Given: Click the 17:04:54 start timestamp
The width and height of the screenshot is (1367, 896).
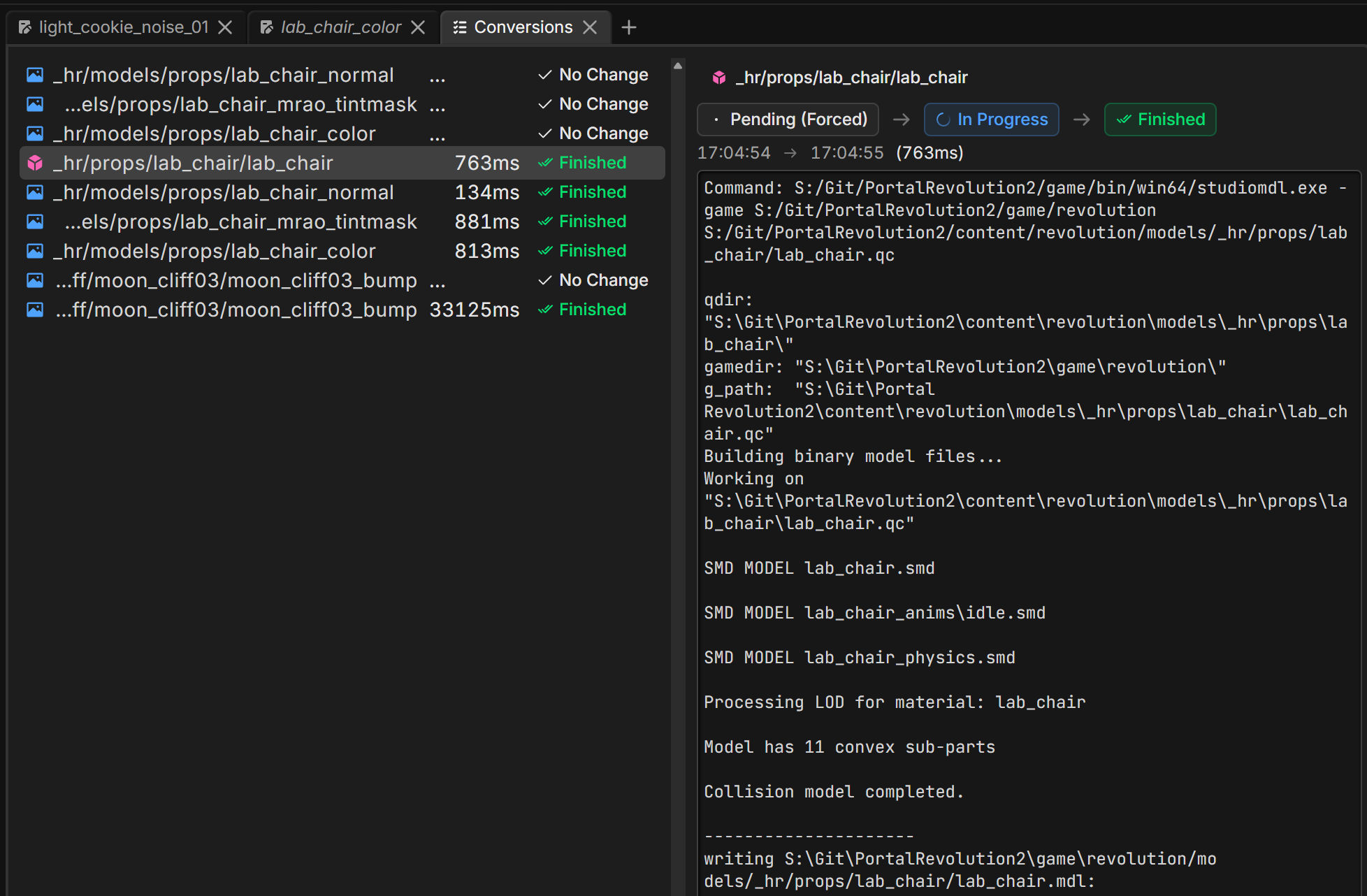Looking at the screenshot, I should point(734,153).
